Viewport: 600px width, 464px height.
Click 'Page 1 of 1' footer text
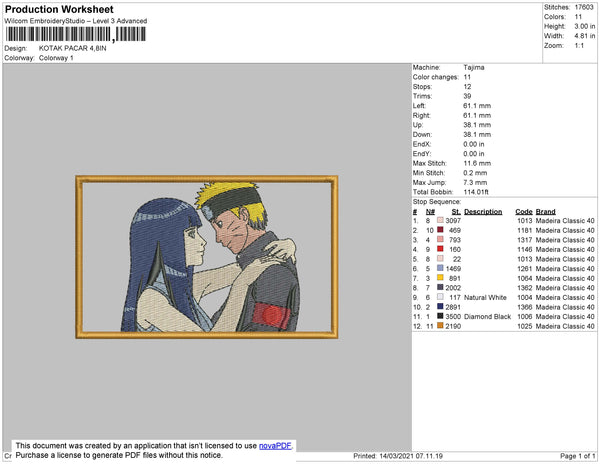pos(578,456)
